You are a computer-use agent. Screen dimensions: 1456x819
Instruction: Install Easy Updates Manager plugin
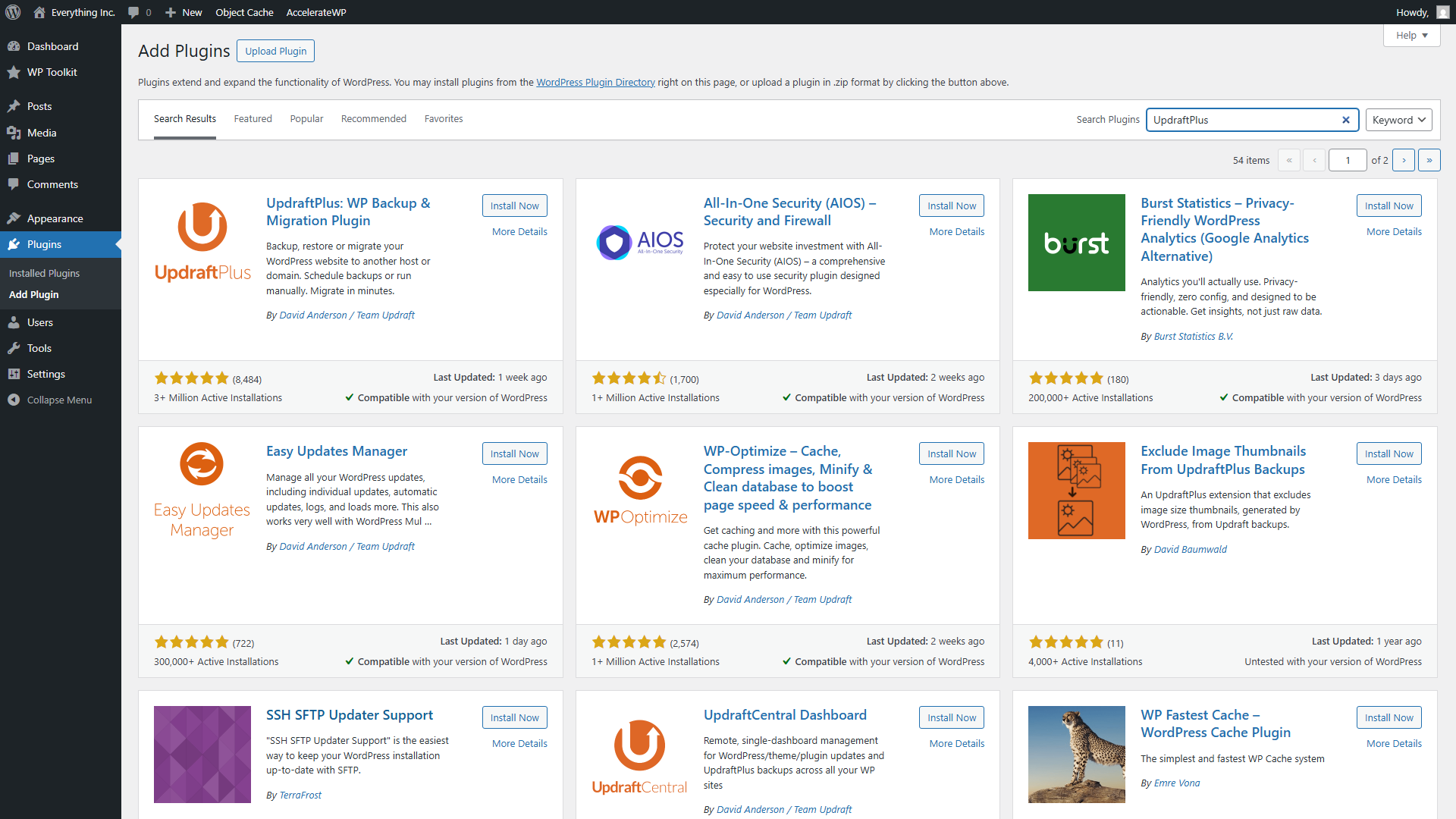point(514,453)
